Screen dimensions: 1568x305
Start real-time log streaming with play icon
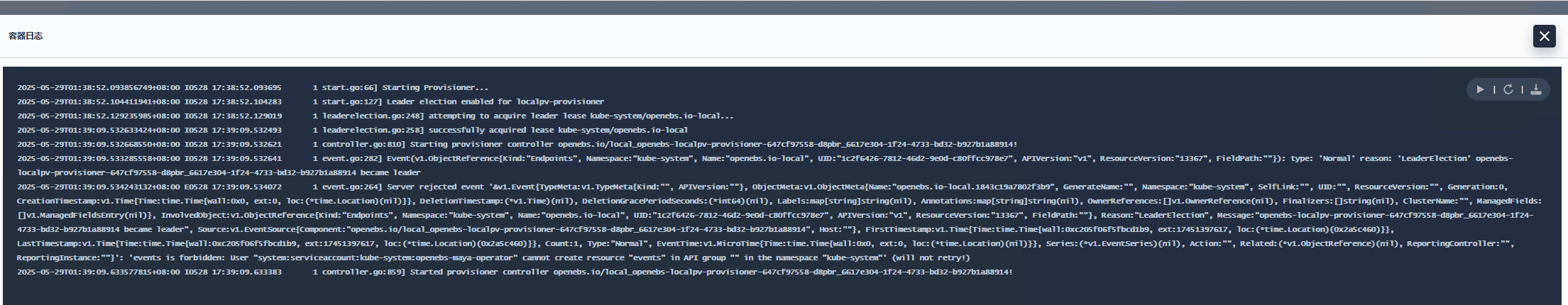pyautogui.click(x=1480, y=89)
